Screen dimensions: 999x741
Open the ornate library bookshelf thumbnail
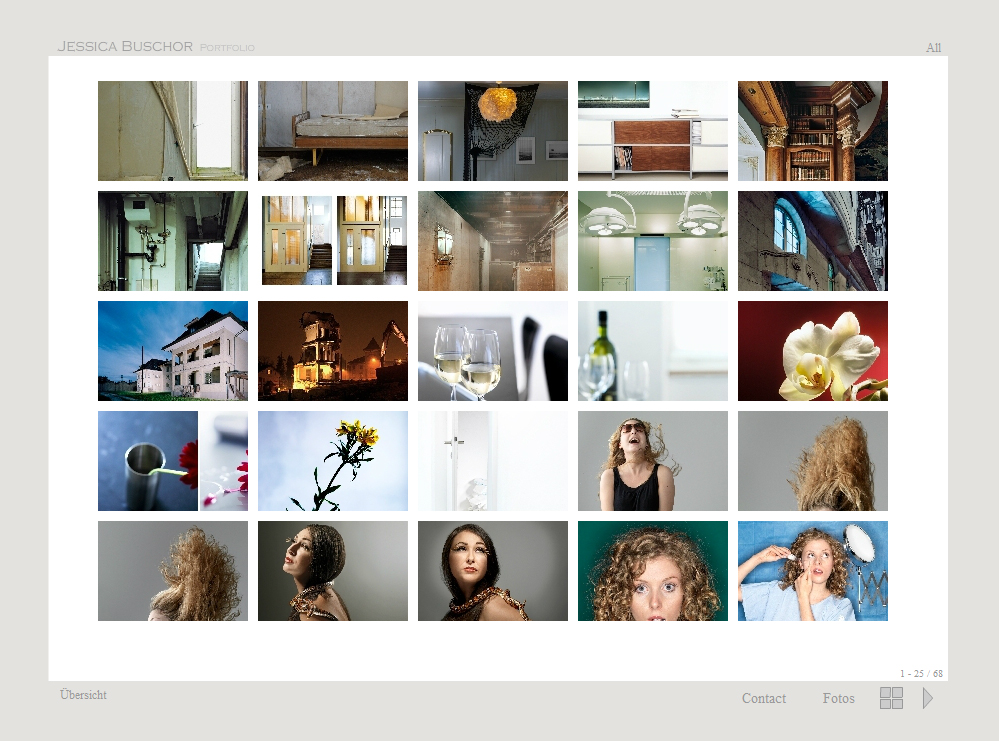[x=812, y=131]
